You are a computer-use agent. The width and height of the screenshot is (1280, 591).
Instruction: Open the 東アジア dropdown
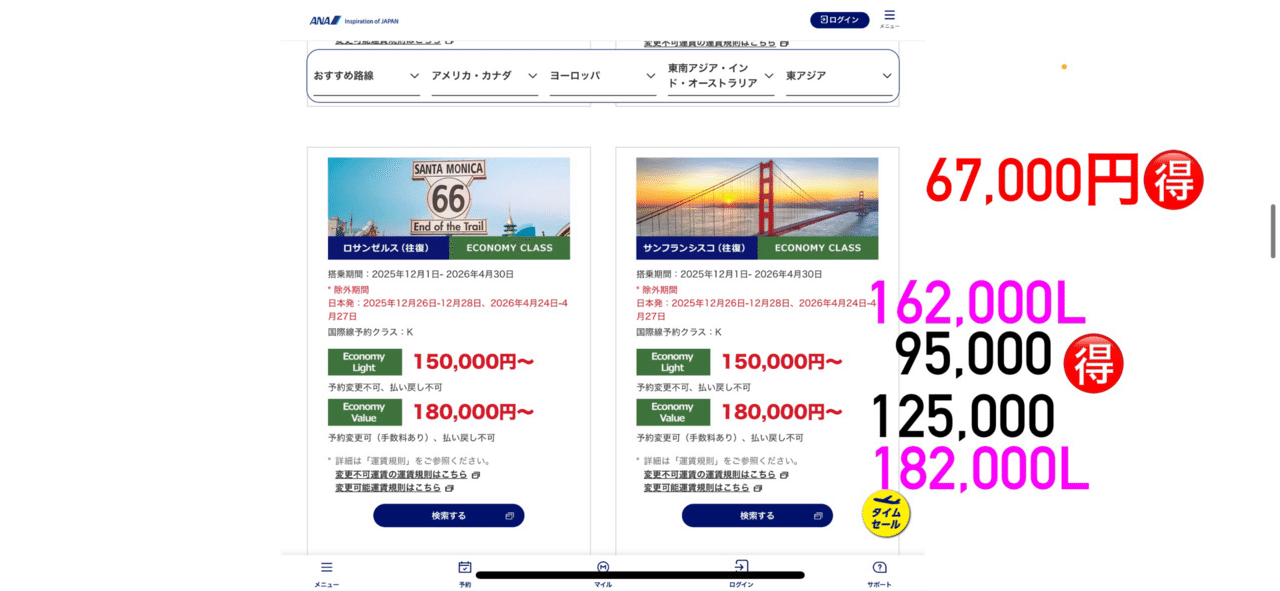click(839, 76)
